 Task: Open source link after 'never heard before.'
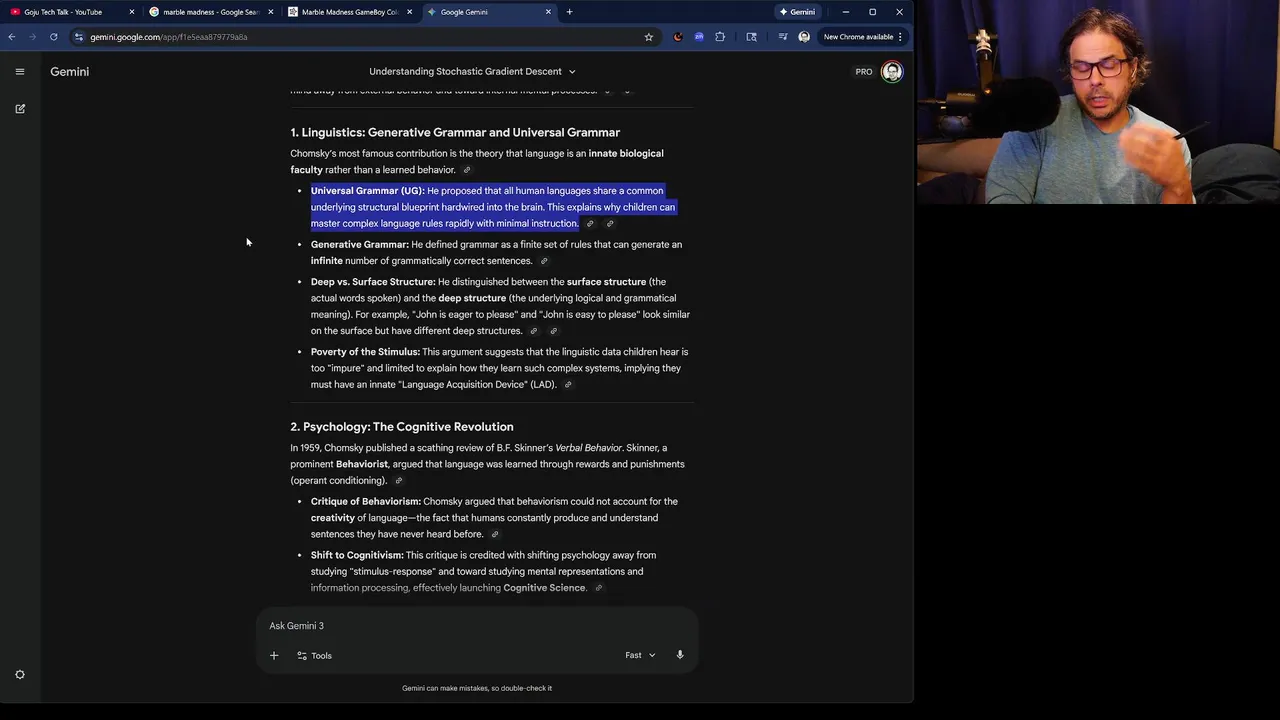[494, 535]
